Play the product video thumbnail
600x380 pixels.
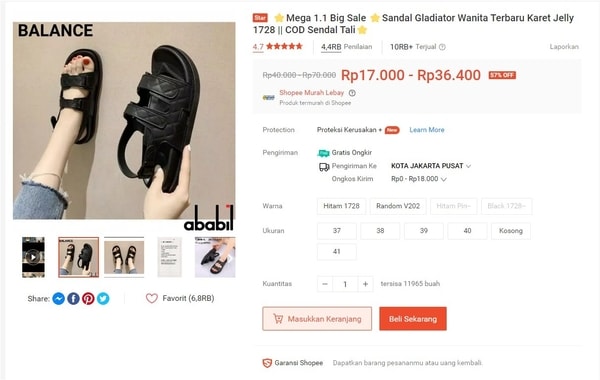33,257
